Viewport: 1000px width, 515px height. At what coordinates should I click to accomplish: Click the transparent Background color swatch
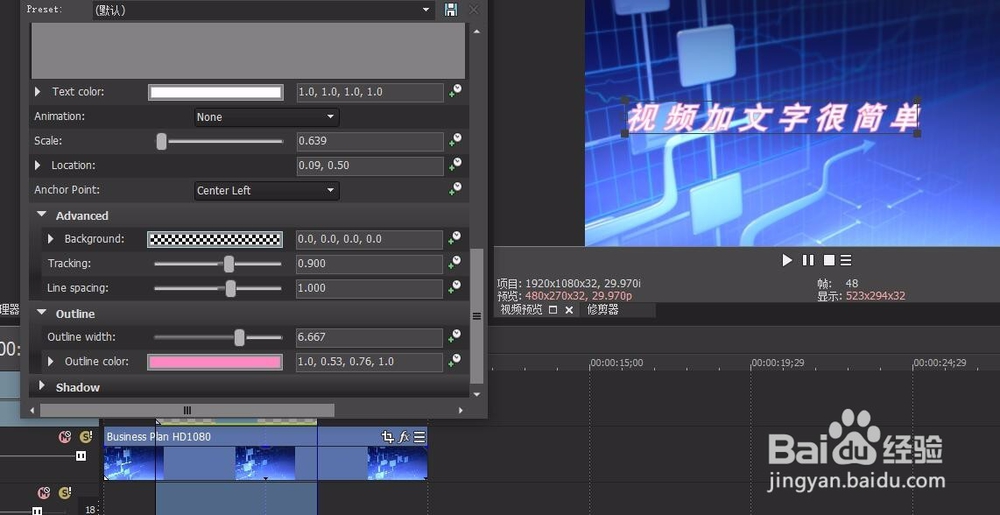point(215,239)
